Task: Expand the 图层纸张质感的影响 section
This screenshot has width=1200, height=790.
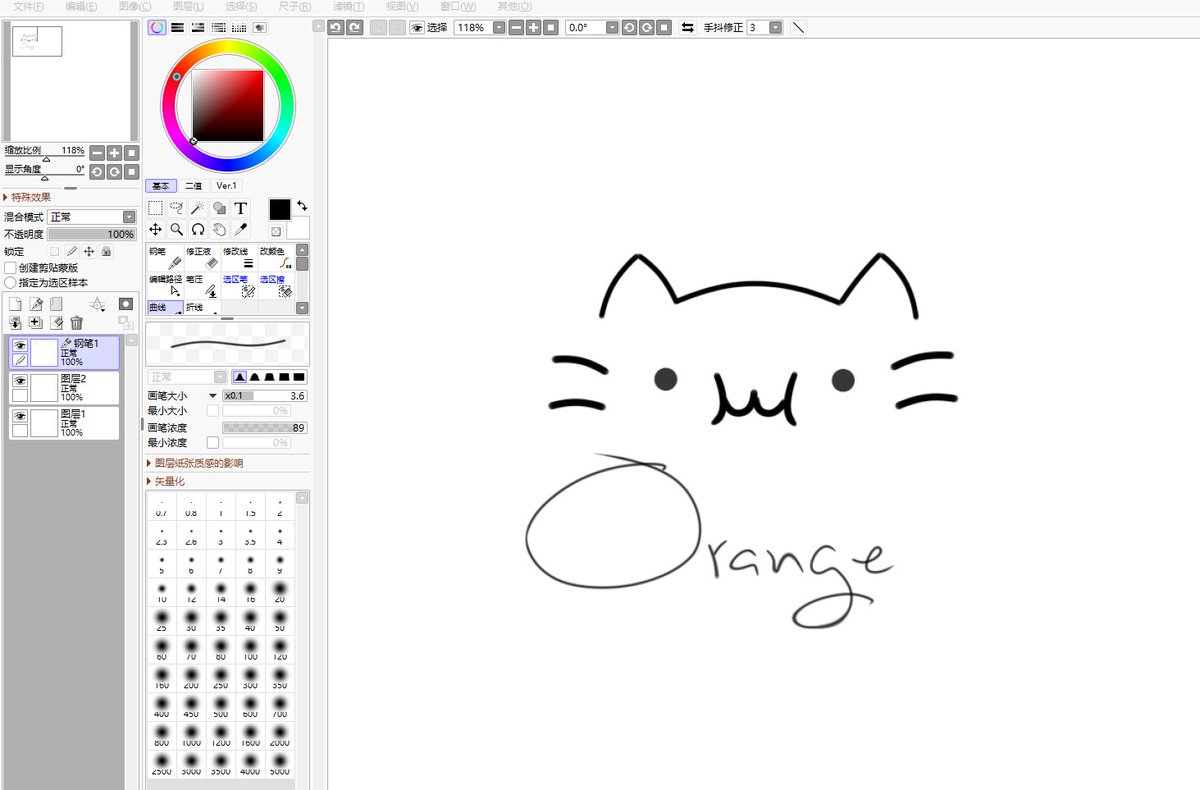Action: pyautogui.click(x=195, y=463)
